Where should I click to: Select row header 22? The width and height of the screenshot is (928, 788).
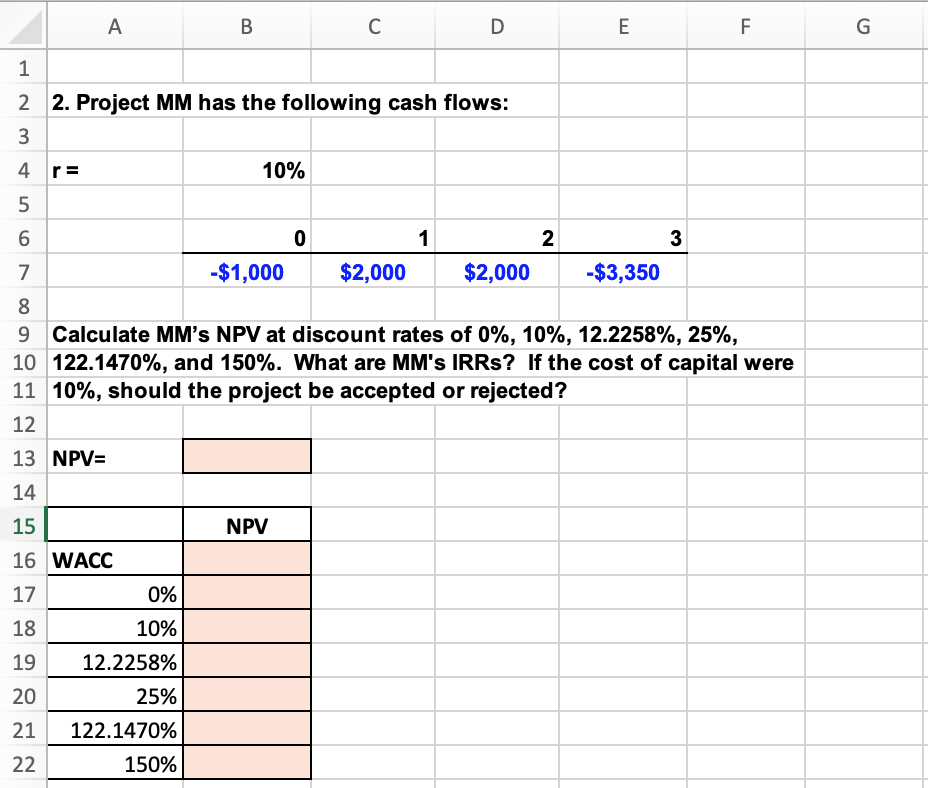24,763
